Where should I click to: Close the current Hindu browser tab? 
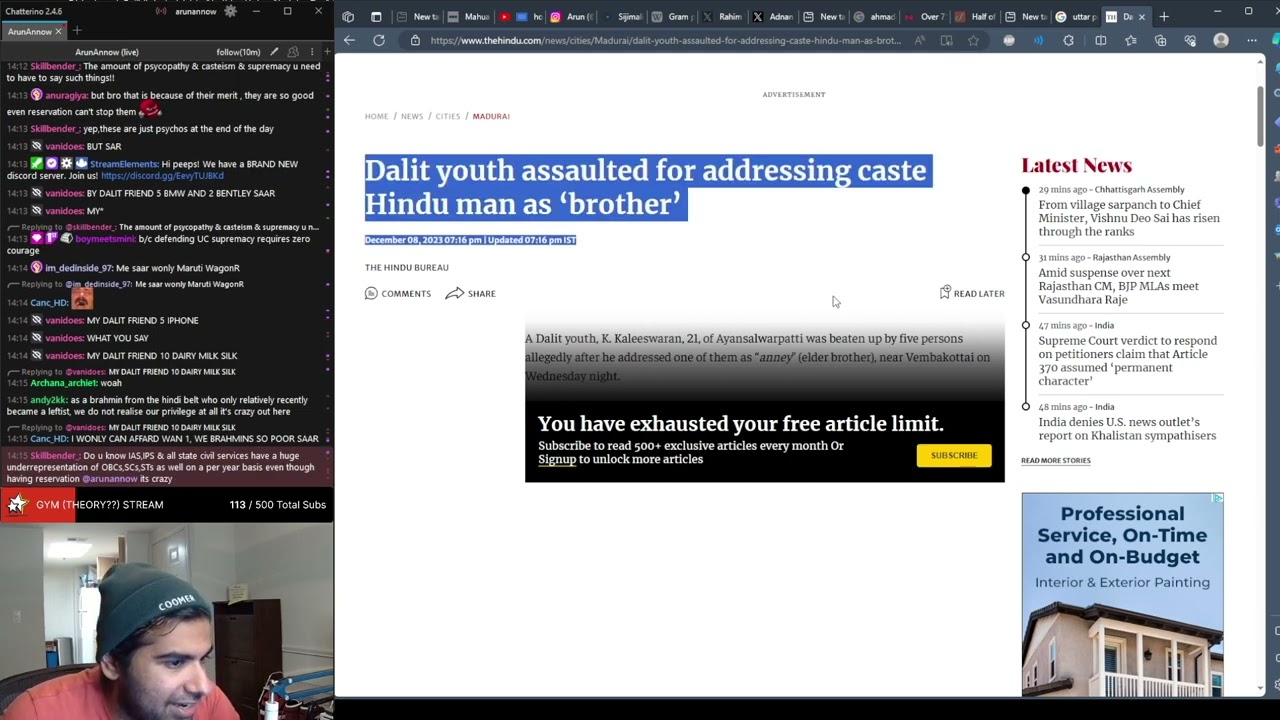1140,17
